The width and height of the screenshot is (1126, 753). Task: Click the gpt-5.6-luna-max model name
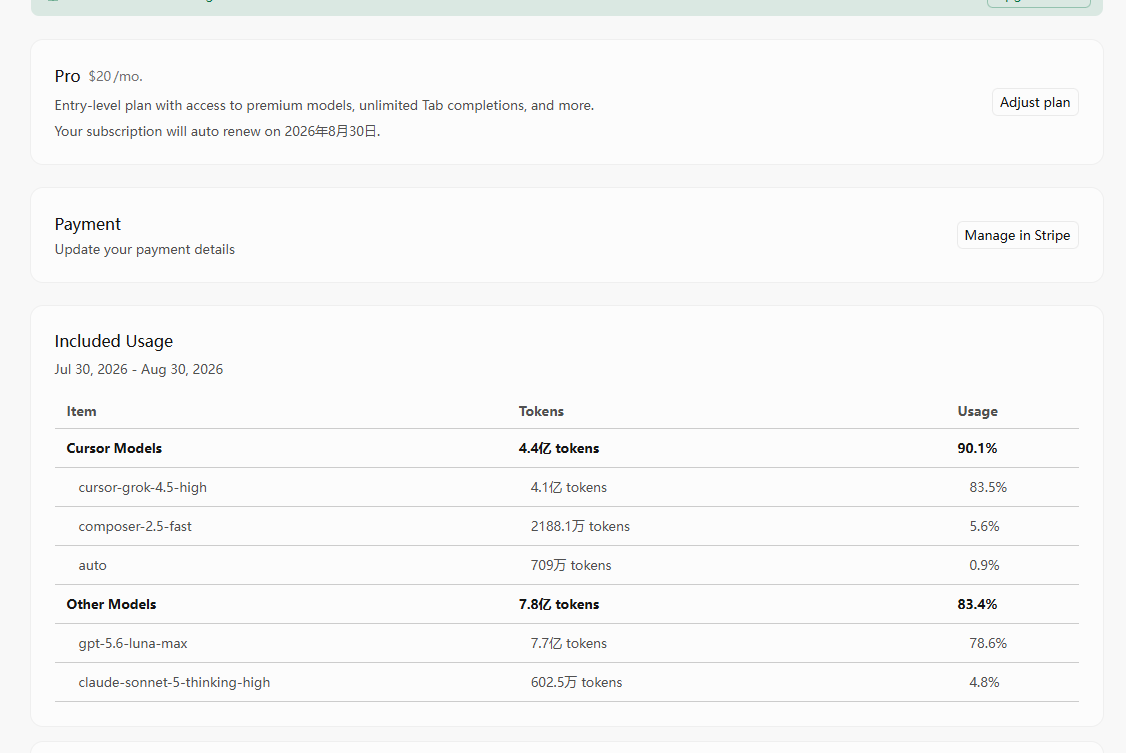click(133, 643)
